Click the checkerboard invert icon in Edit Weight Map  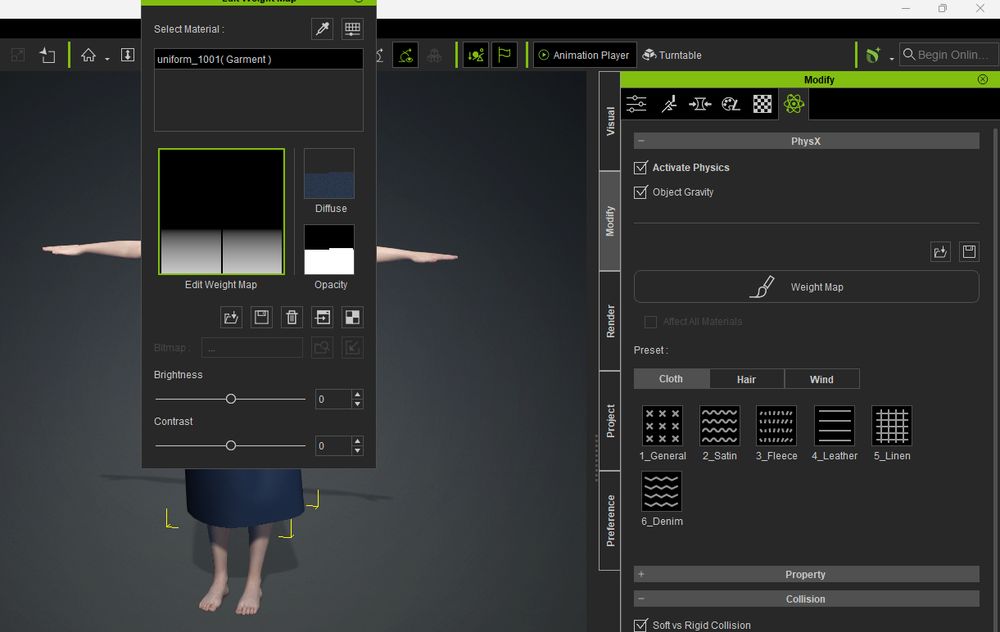(352, 317)
